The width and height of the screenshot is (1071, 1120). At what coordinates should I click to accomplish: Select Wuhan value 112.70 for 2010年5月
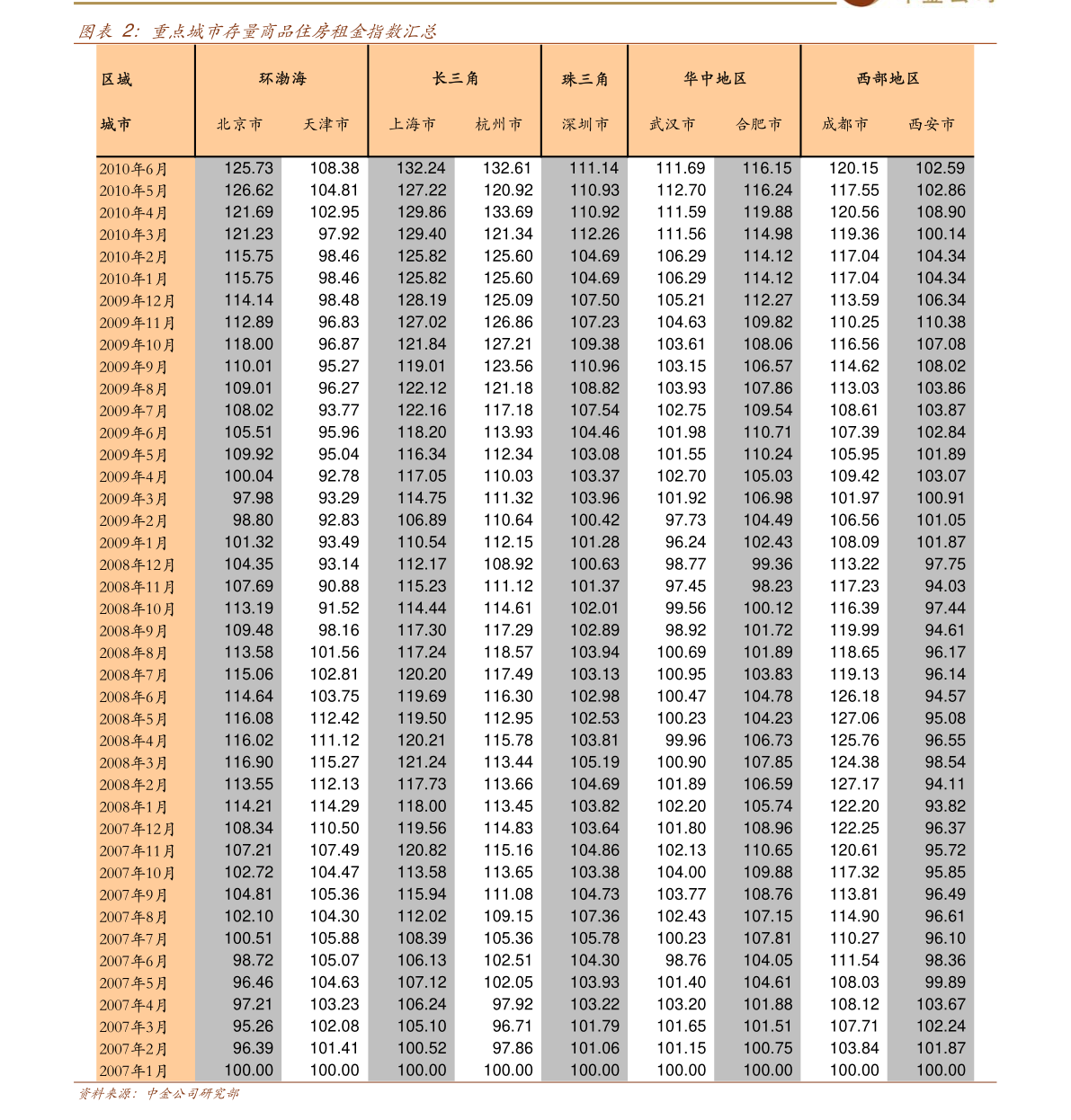pyautogui.click(x=682, y=191)
